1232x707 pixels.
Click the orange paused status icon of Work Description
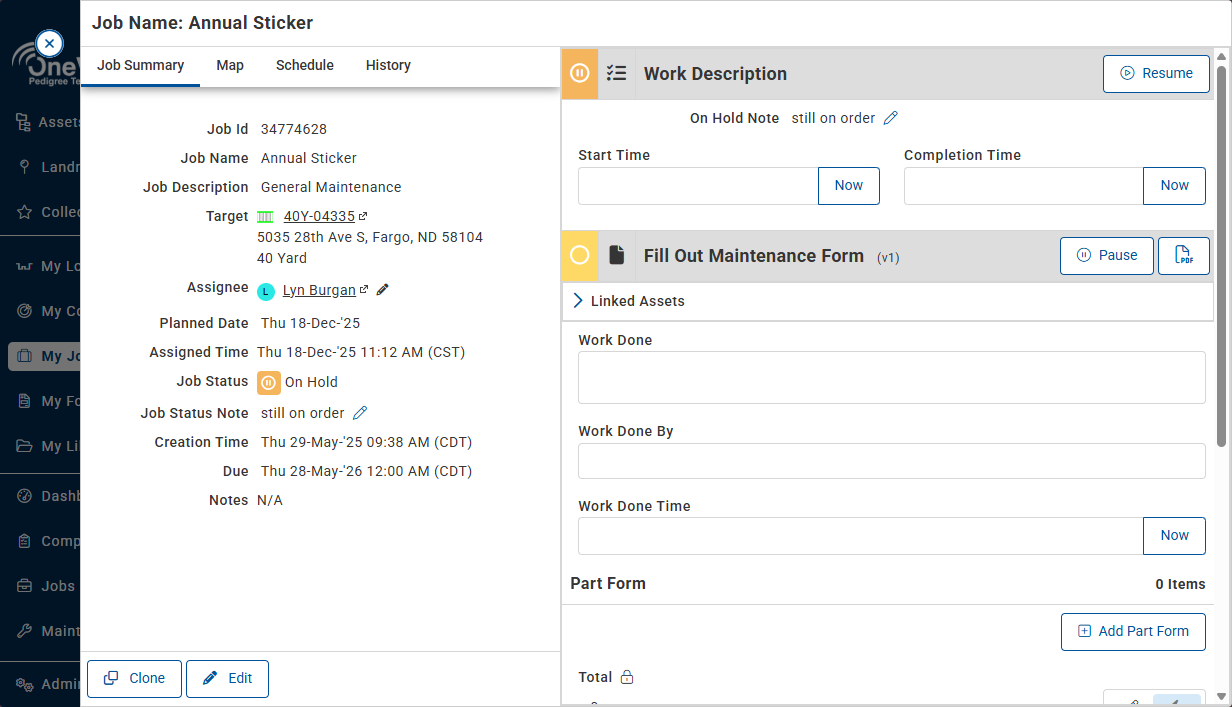pyautogui.click(x=579, y=73)
